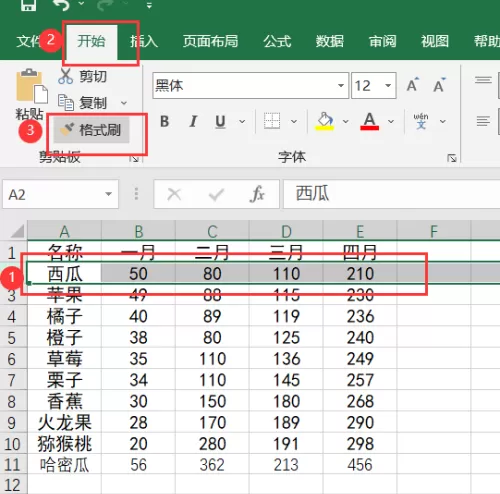Click the 剪切 scissors button
The height and width of the screenshot is (494, 500).
(x=83, y=76)
